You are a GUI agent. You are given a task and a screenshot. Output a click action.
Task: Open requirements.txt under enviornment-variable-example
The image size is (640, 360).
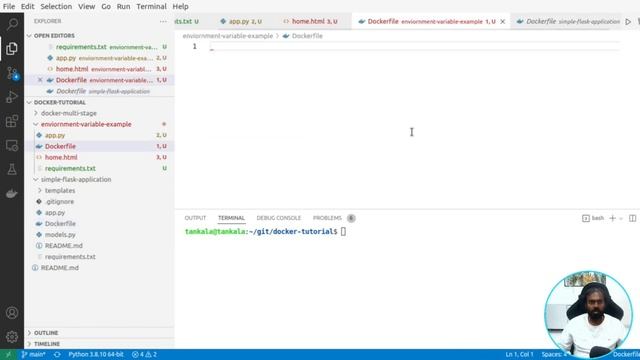pos(70,168)
